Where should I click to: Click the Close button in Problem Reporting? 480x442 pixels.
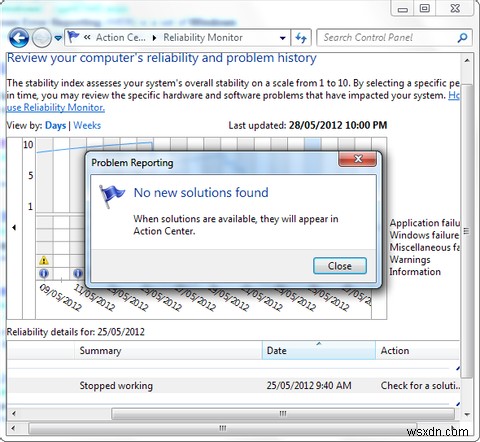[340, 266]
